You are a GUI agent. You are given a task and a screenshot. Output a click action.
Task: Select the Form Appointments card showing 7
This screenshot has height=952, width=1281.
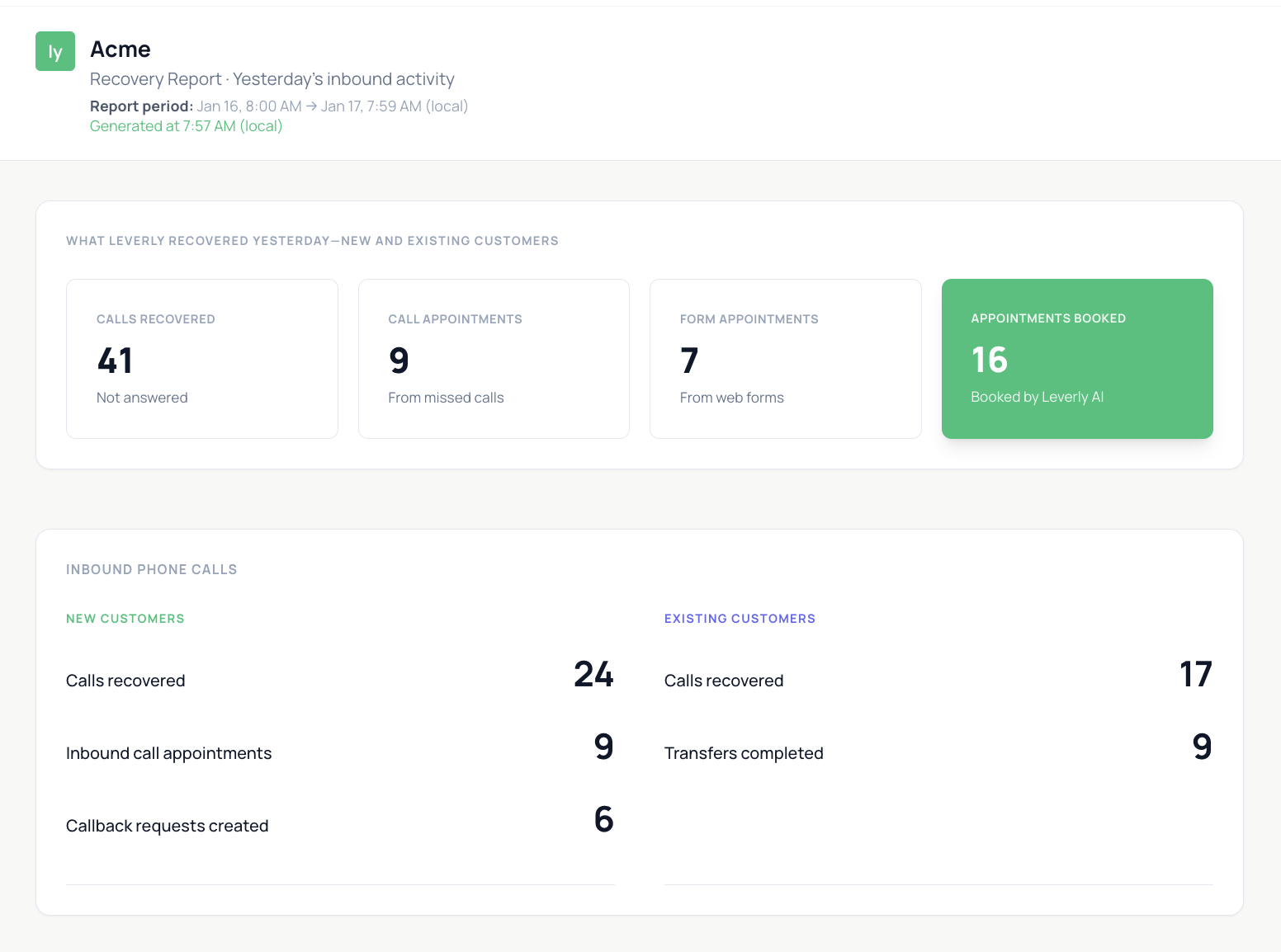pyautogui.click(x=785, y=358)
